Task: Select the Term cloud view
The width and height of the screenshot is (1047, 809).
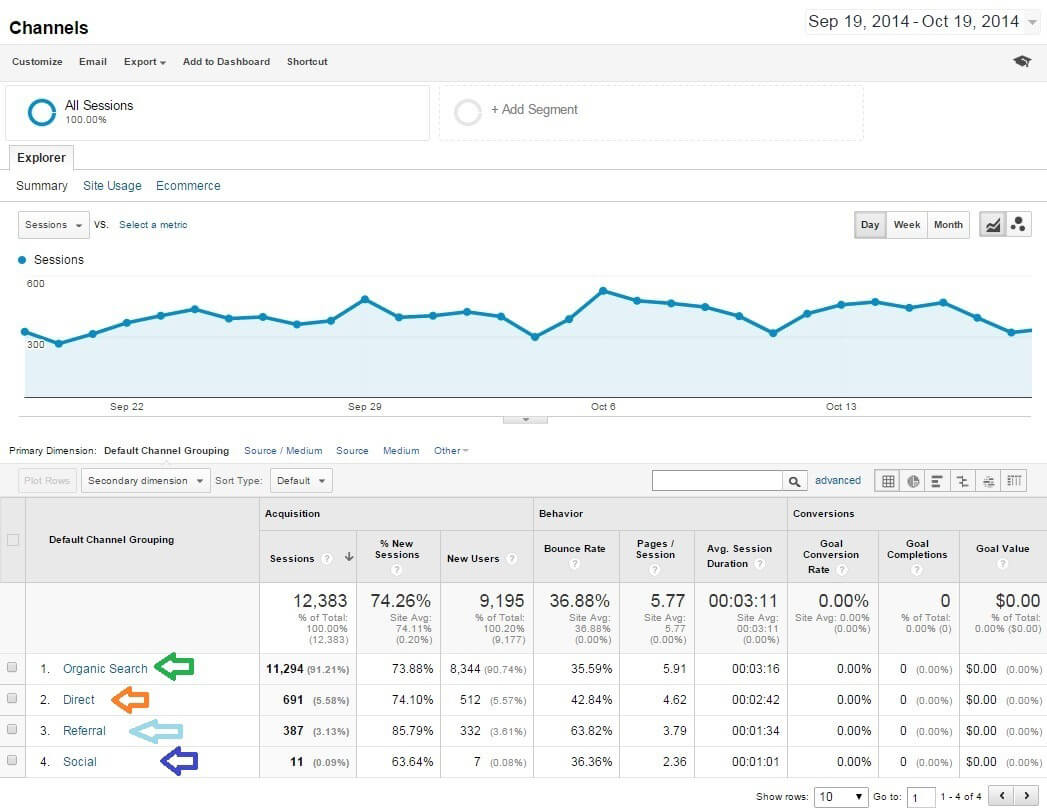Action: tap(988, 480)
